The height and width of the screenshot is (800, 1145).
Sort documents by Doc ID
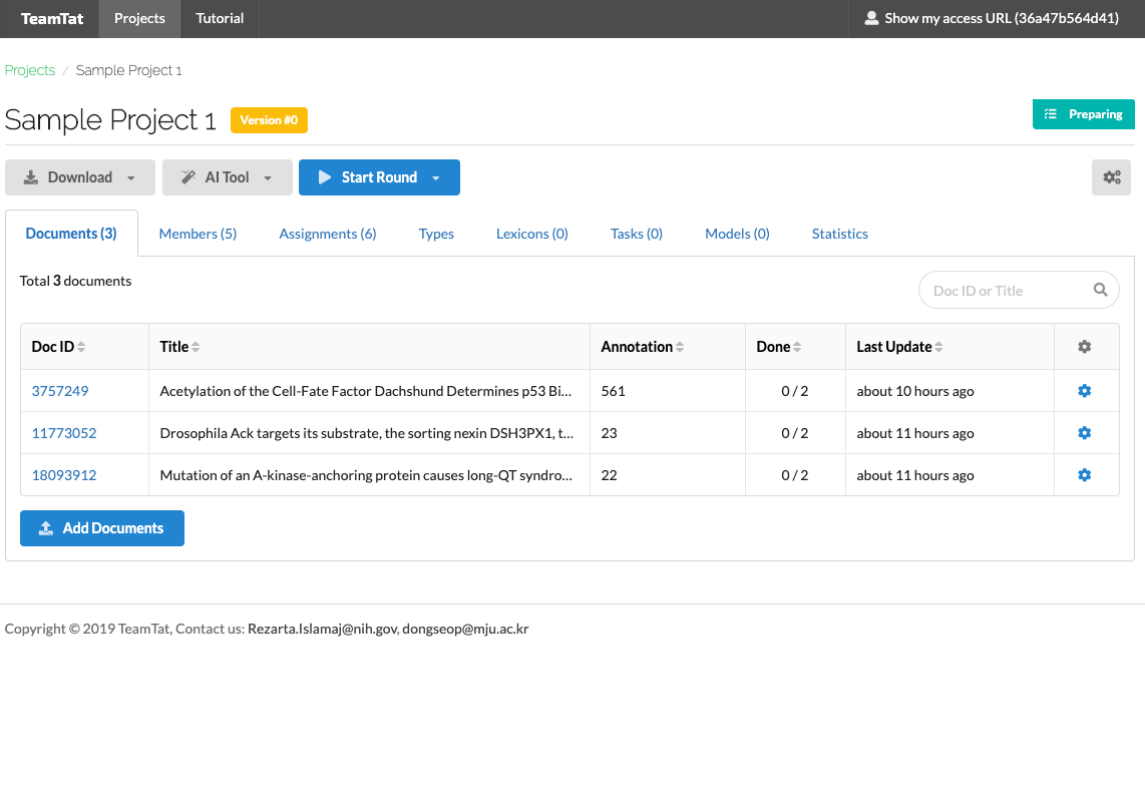click(x=58, y=347)
